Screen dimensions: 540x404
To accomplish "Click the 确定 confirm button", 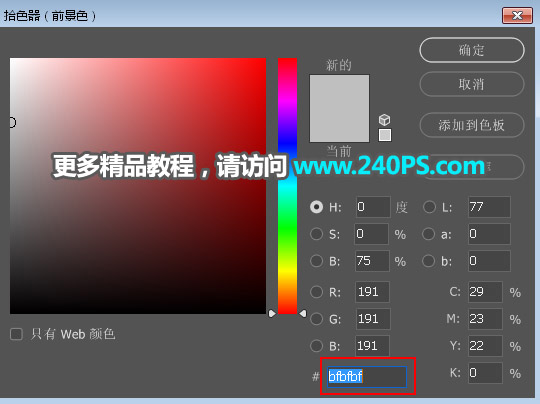I will tap(472, 50).
